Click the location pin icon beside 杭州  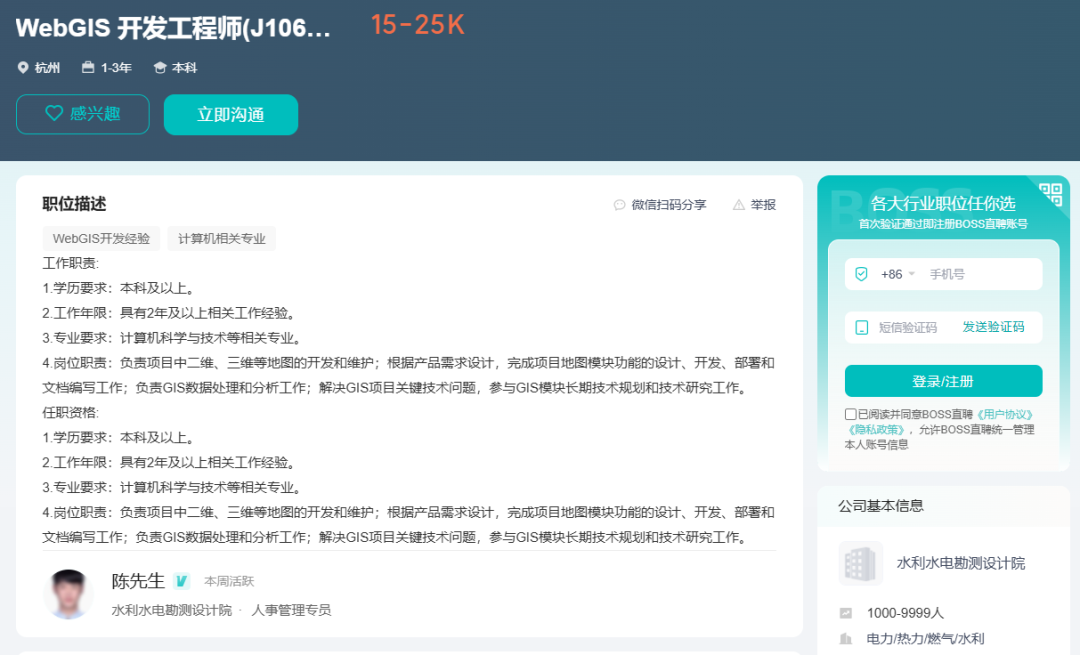(23, 67)
